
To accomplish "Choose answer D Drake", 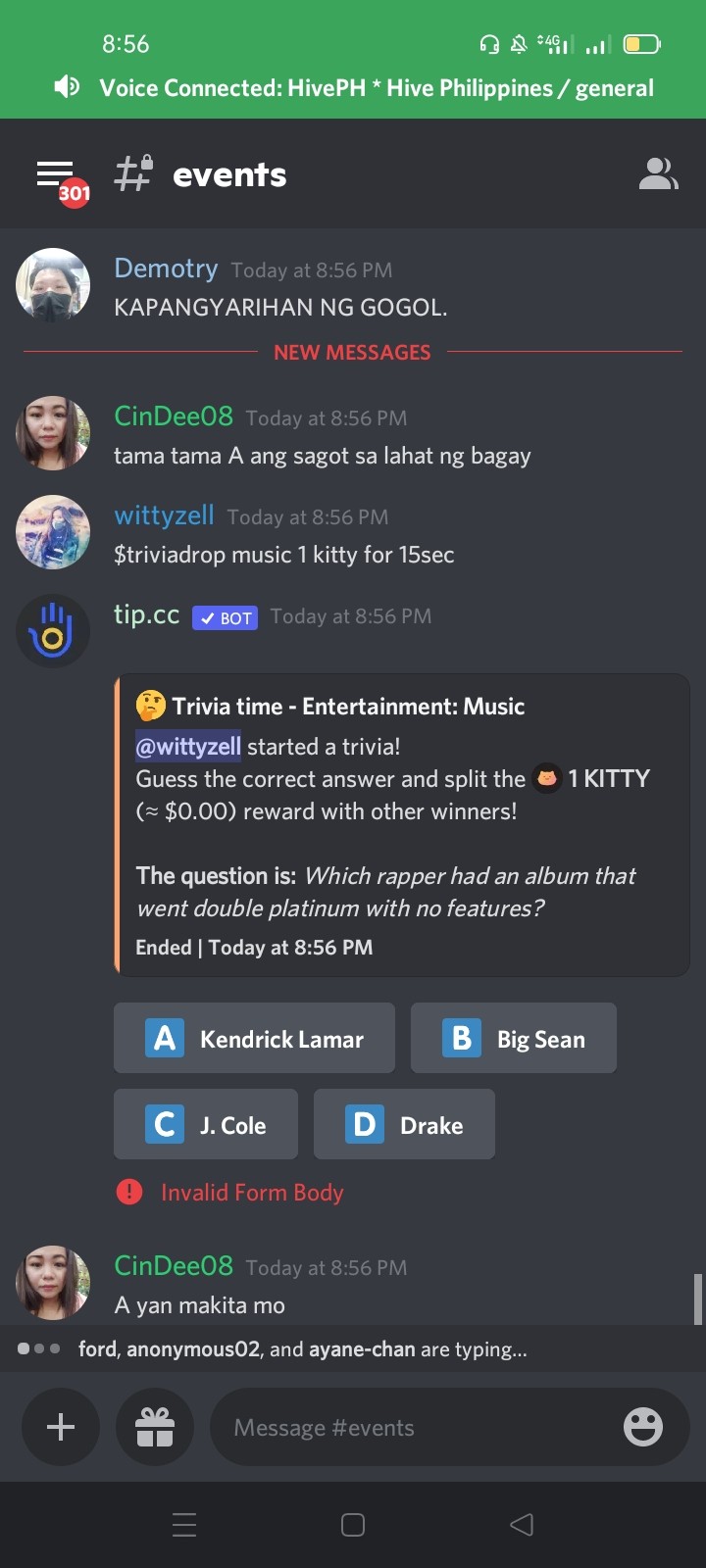I will pyautogui.click(x=404, y=1124).
